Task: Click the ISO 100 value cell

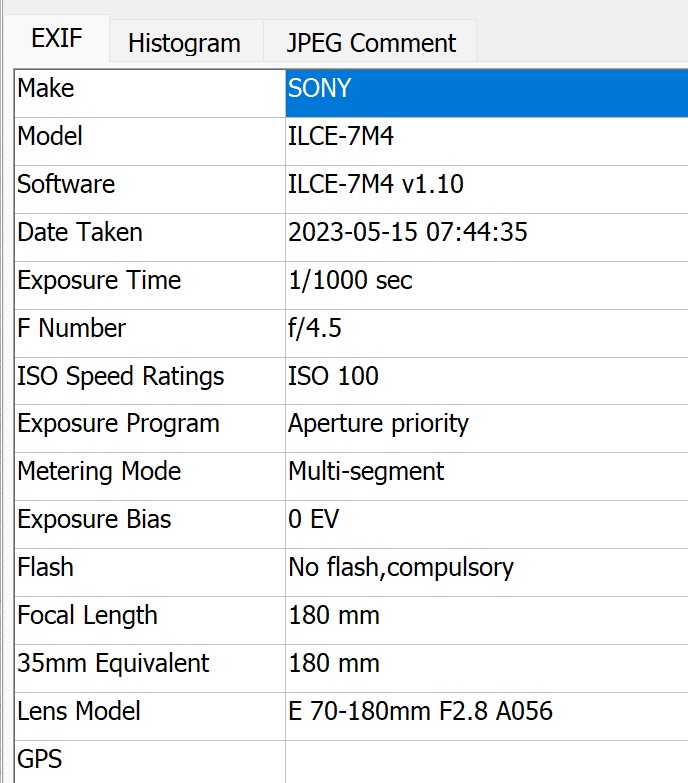Action: (334, 376)
